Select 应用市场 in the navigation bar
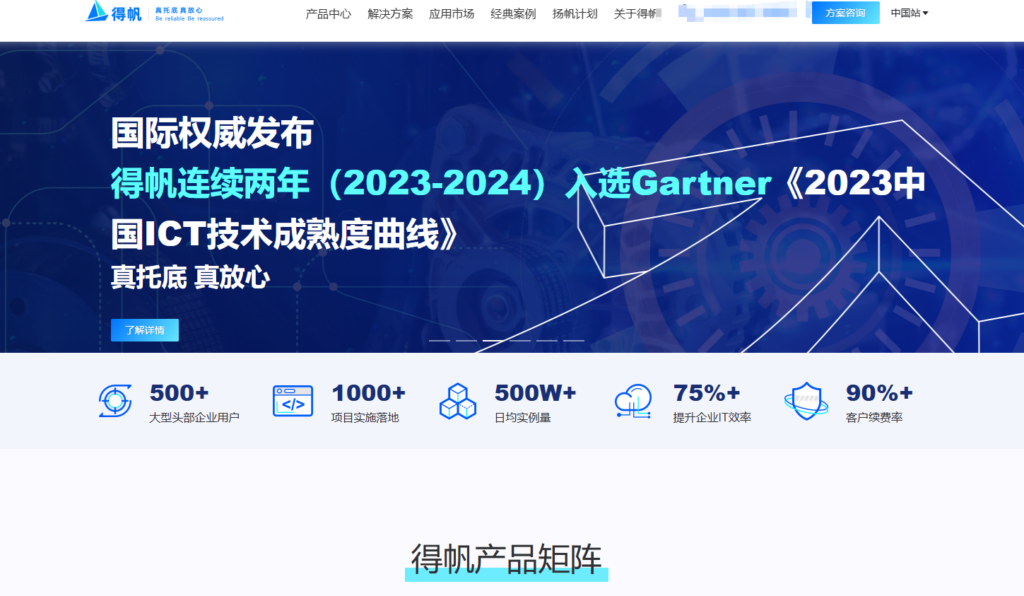The image size is (1024, 596). (451, 14)
